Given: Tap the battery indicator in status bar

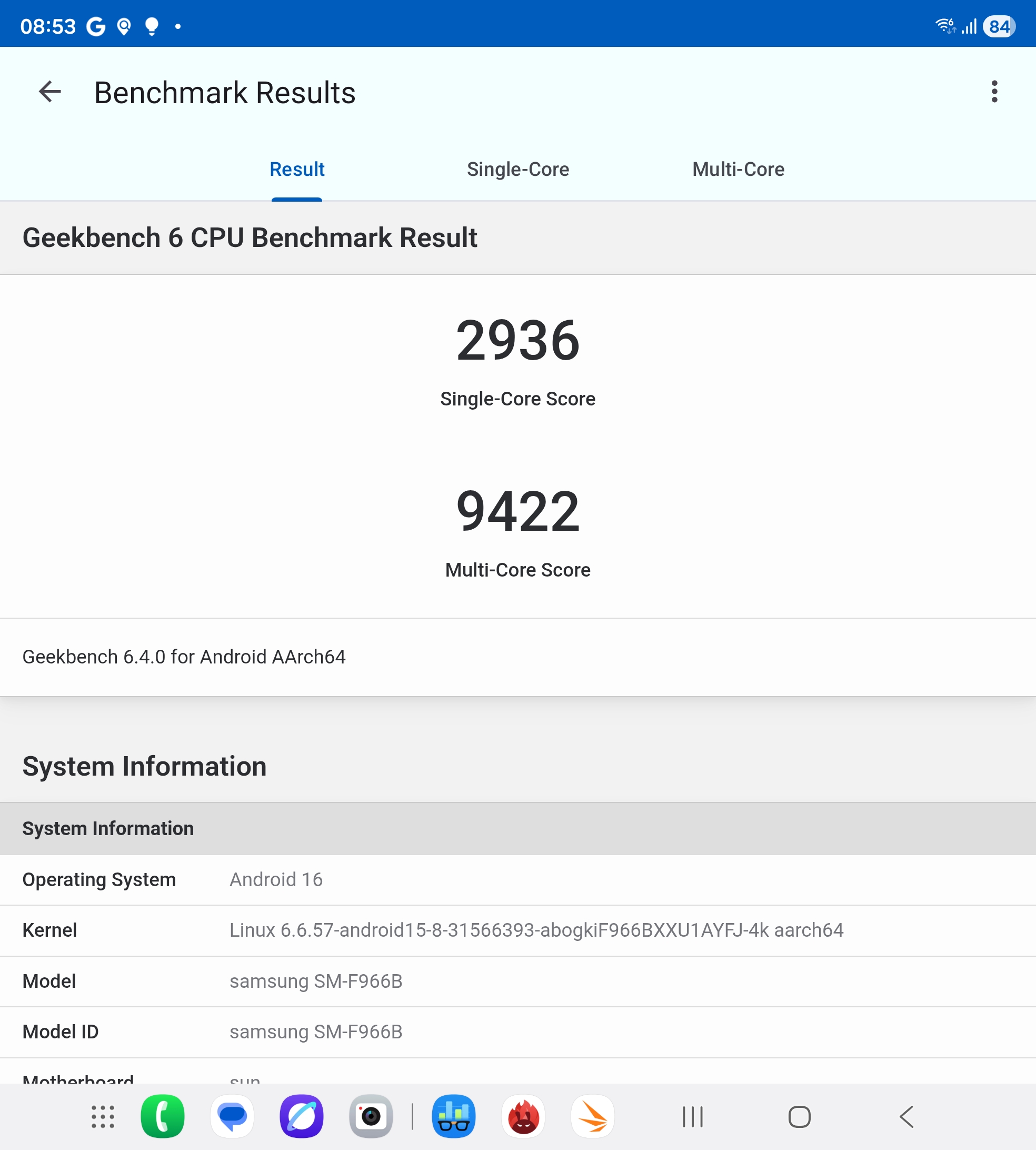Looking at the screenshot, I should 999,27.
